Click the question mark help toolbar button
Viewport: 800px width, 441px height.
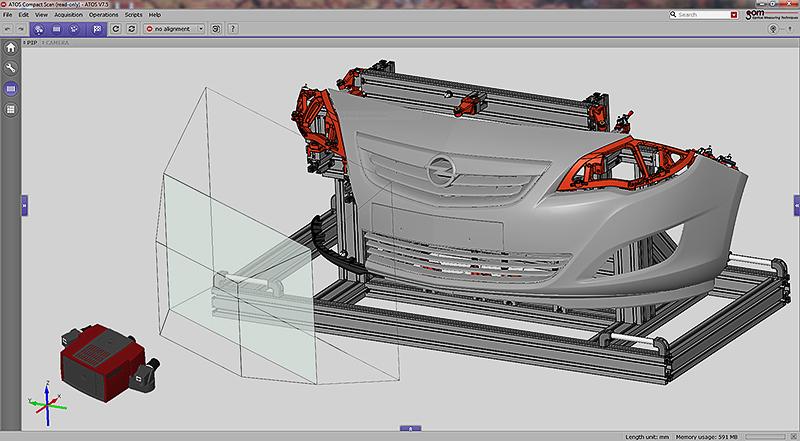click(233, 29)
